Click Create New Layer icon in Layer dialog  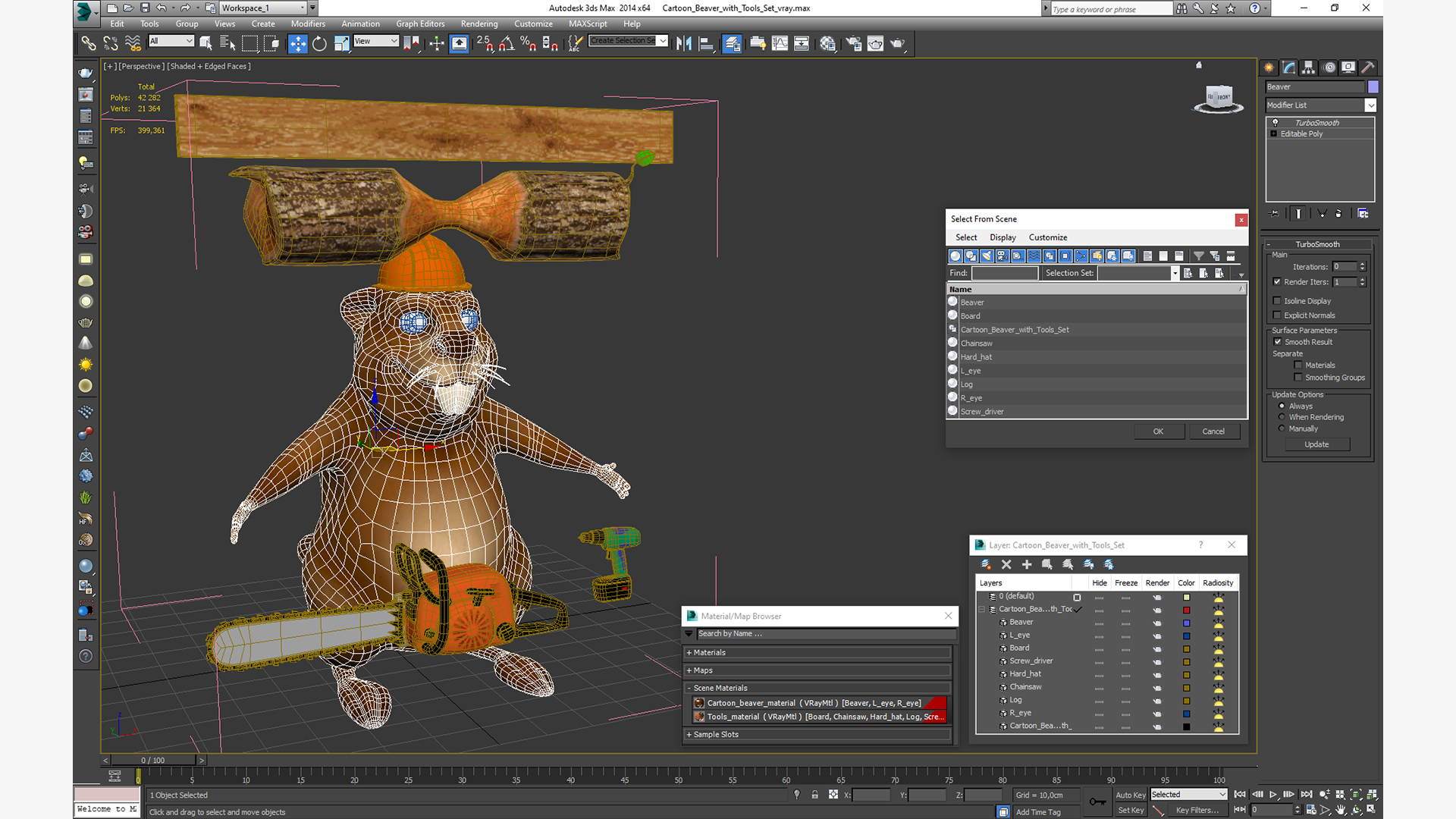[986, 564]
